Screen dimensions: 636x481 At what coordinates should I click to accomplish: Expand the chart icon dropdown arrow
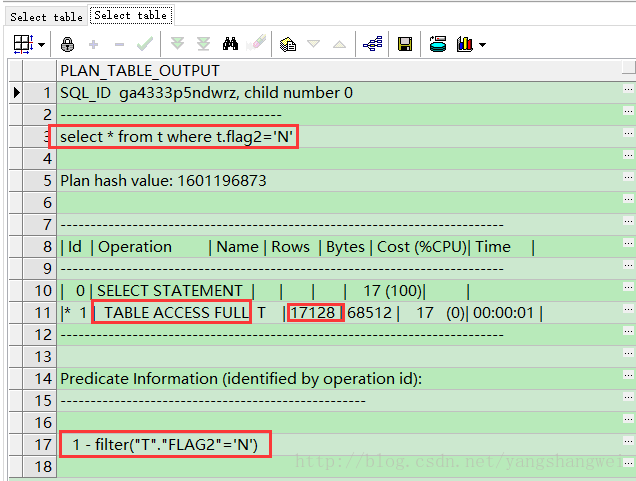point(482,45)
